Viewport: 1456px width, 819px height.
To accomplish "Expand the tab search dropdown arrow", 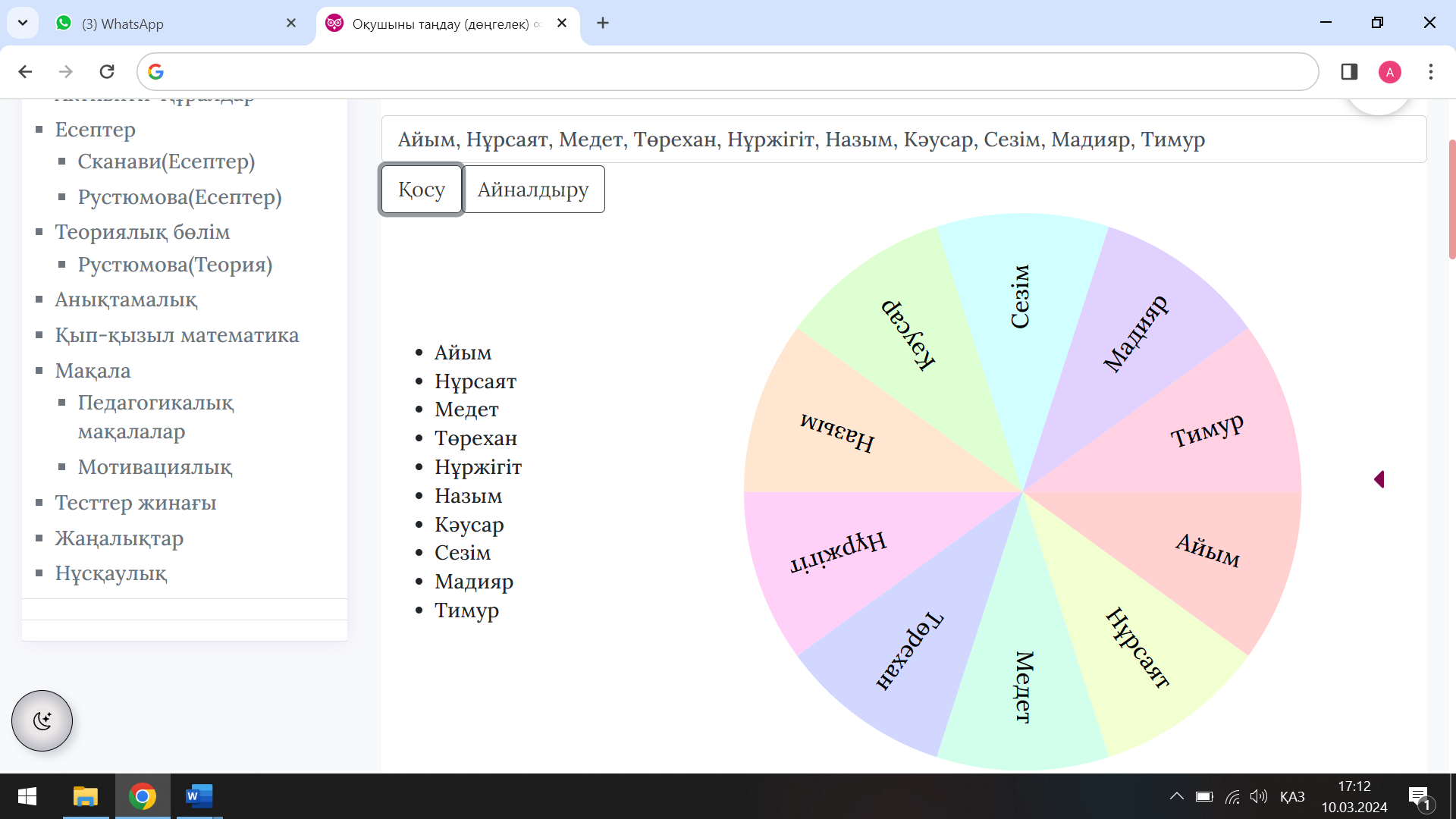I will pyautogui.click(x=23, y=23).
